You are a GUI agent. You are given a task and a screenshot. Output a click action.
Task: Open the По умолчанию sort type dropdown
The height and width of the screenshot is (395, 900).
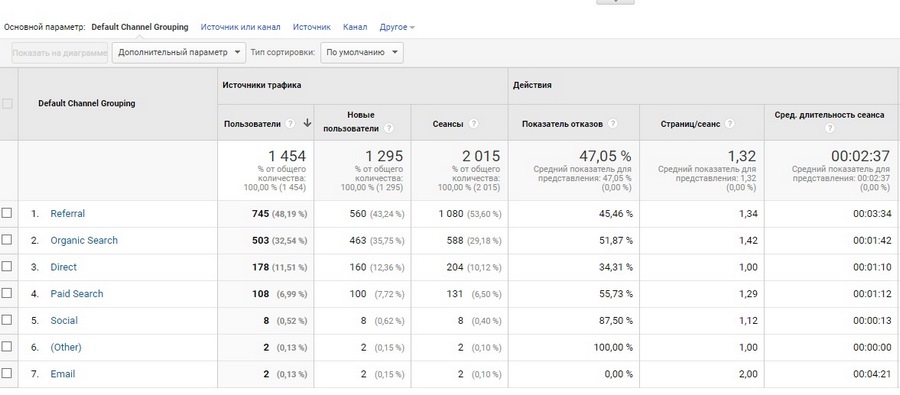[362, 52]
